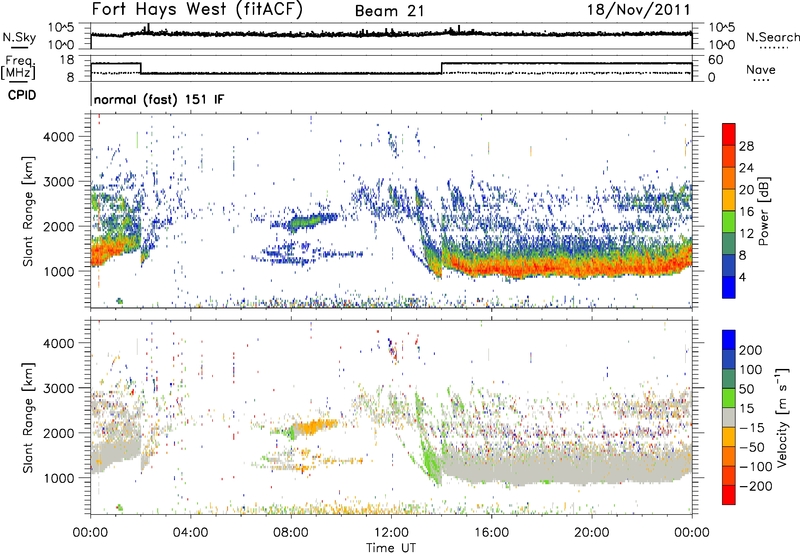The image size is (800, 554).
Task: Click the final '00:00' label ending the time axis
Action: (x=692, y=533)
